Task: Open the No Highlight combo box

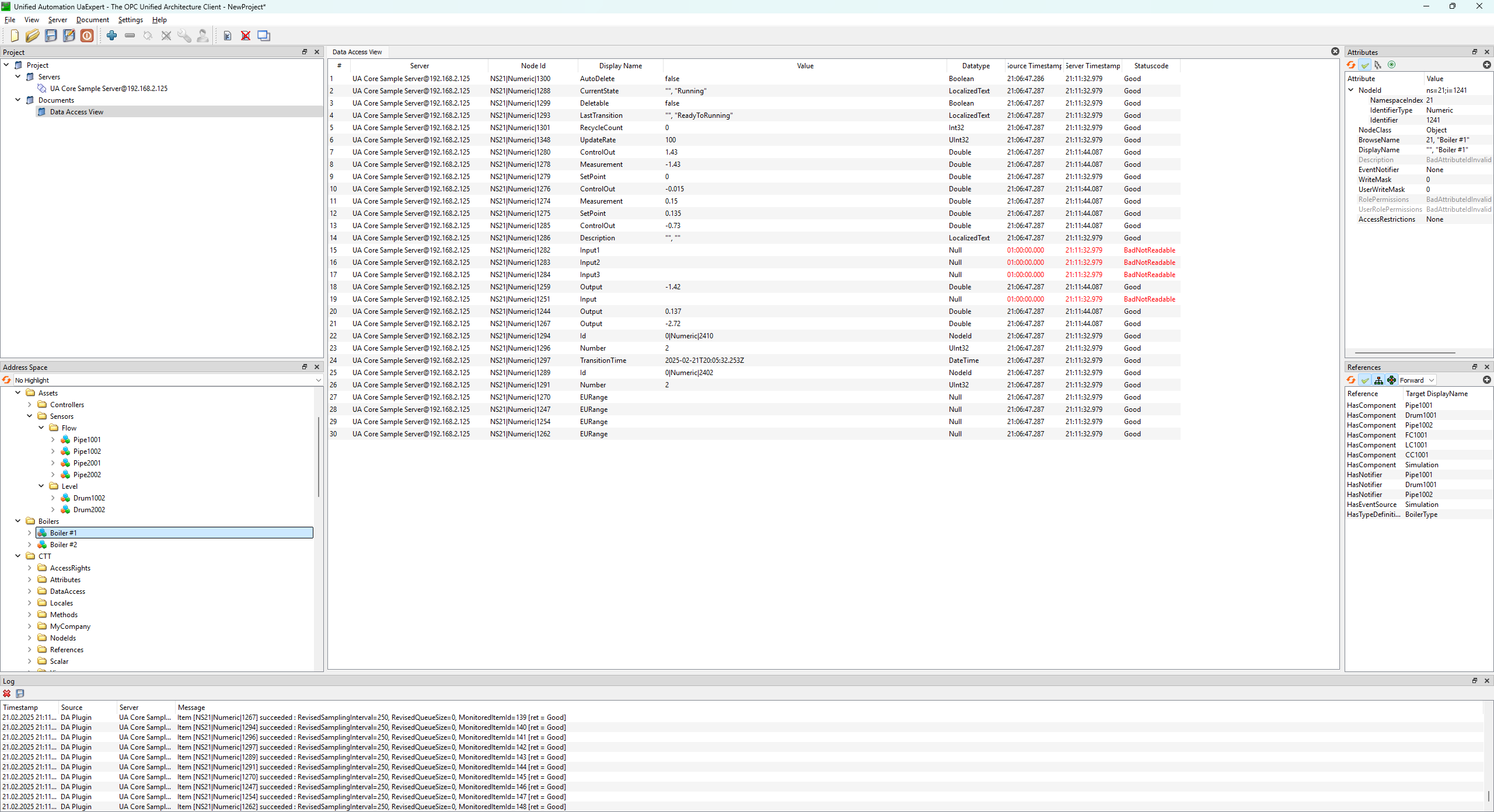Action: click(x=167, y=380)
